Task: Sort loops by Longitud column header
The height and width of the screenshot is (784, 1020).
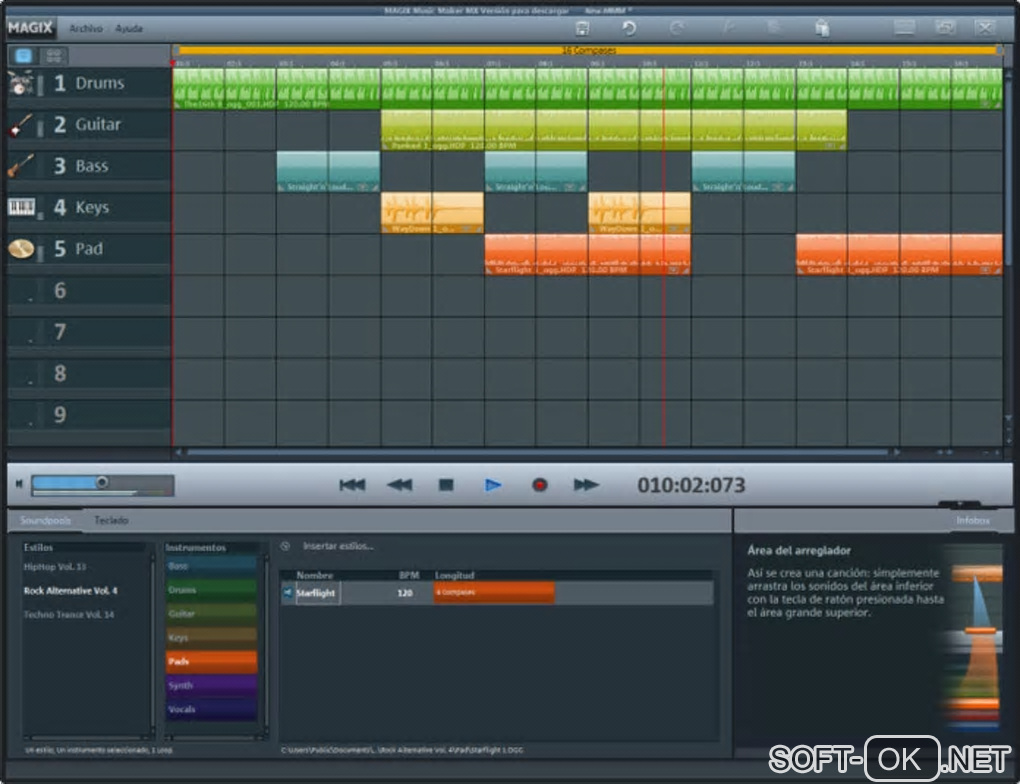Action: pyautogui.click(x=455, y=575)
